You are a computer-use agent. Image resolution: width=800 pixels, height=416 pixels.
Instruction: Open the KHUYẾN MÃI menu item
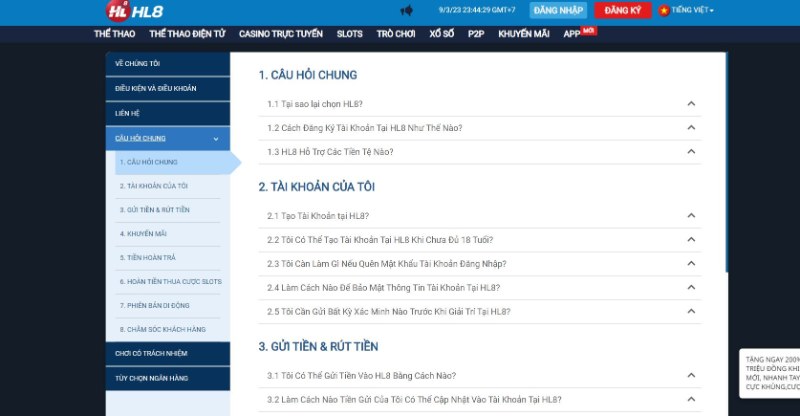pos(524,34)
